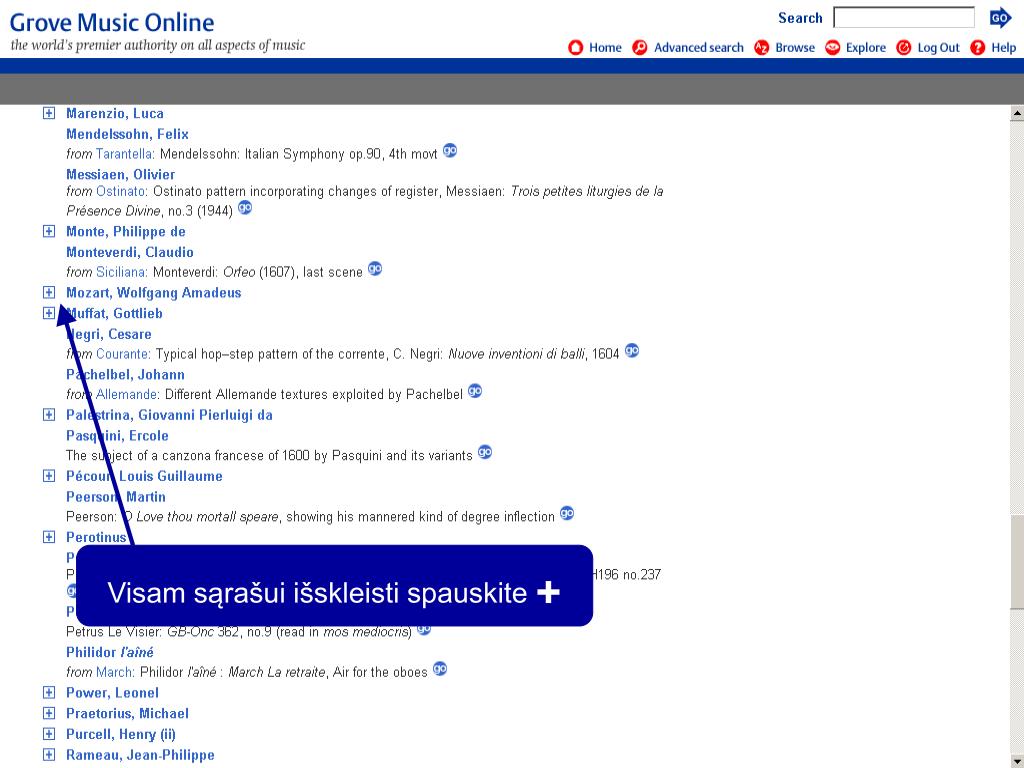The height and width of the screenshot is (768, 1024).
Task: Open the Mendelssohn, Felix link
Action: coord(127,134)
